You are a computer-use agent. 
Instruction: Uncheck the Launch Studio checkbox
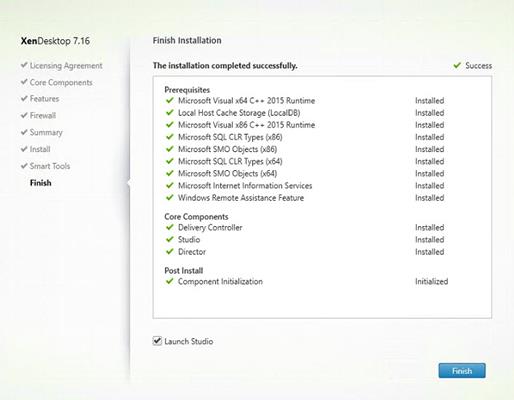pos(157,341)
